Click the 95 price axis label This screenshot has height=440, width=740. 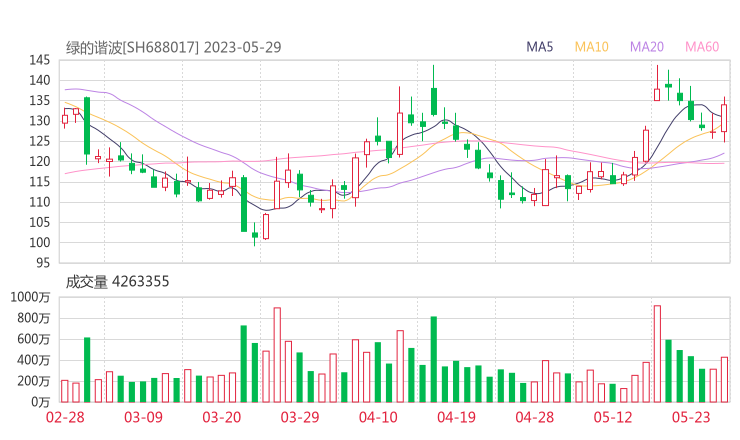[43, 263]
